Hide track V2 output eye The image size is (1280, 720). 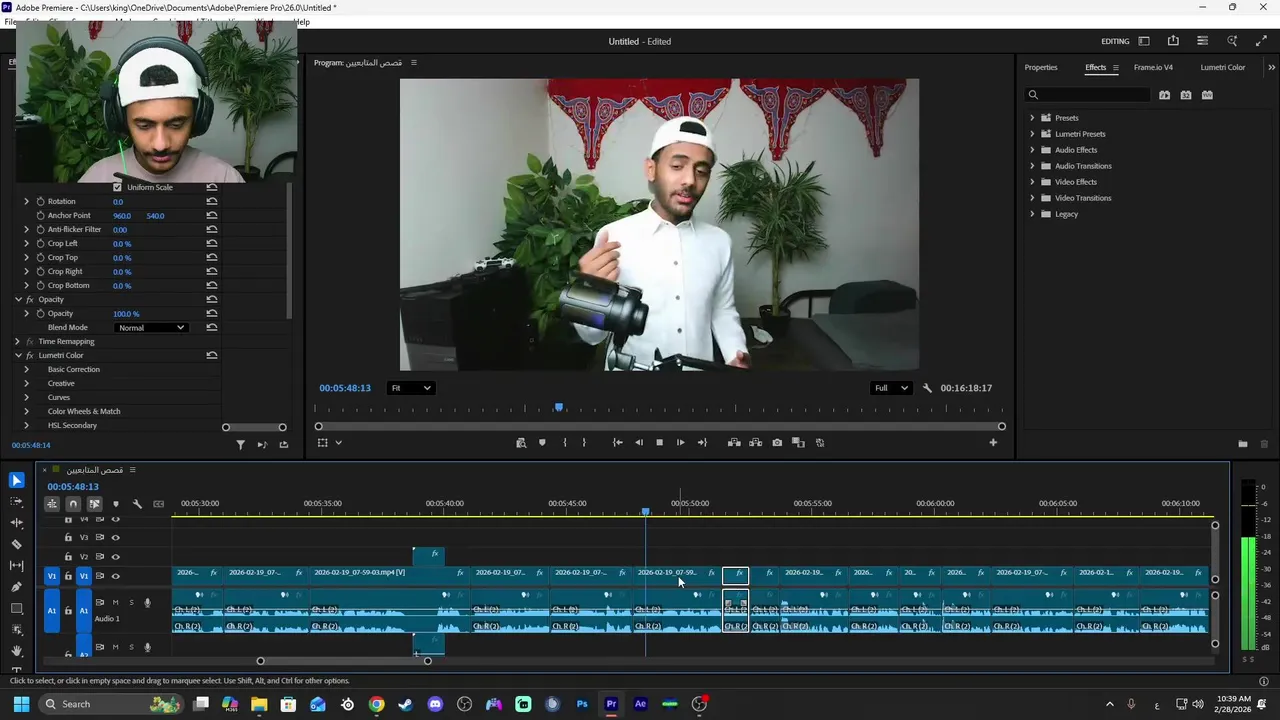[115, 557]
